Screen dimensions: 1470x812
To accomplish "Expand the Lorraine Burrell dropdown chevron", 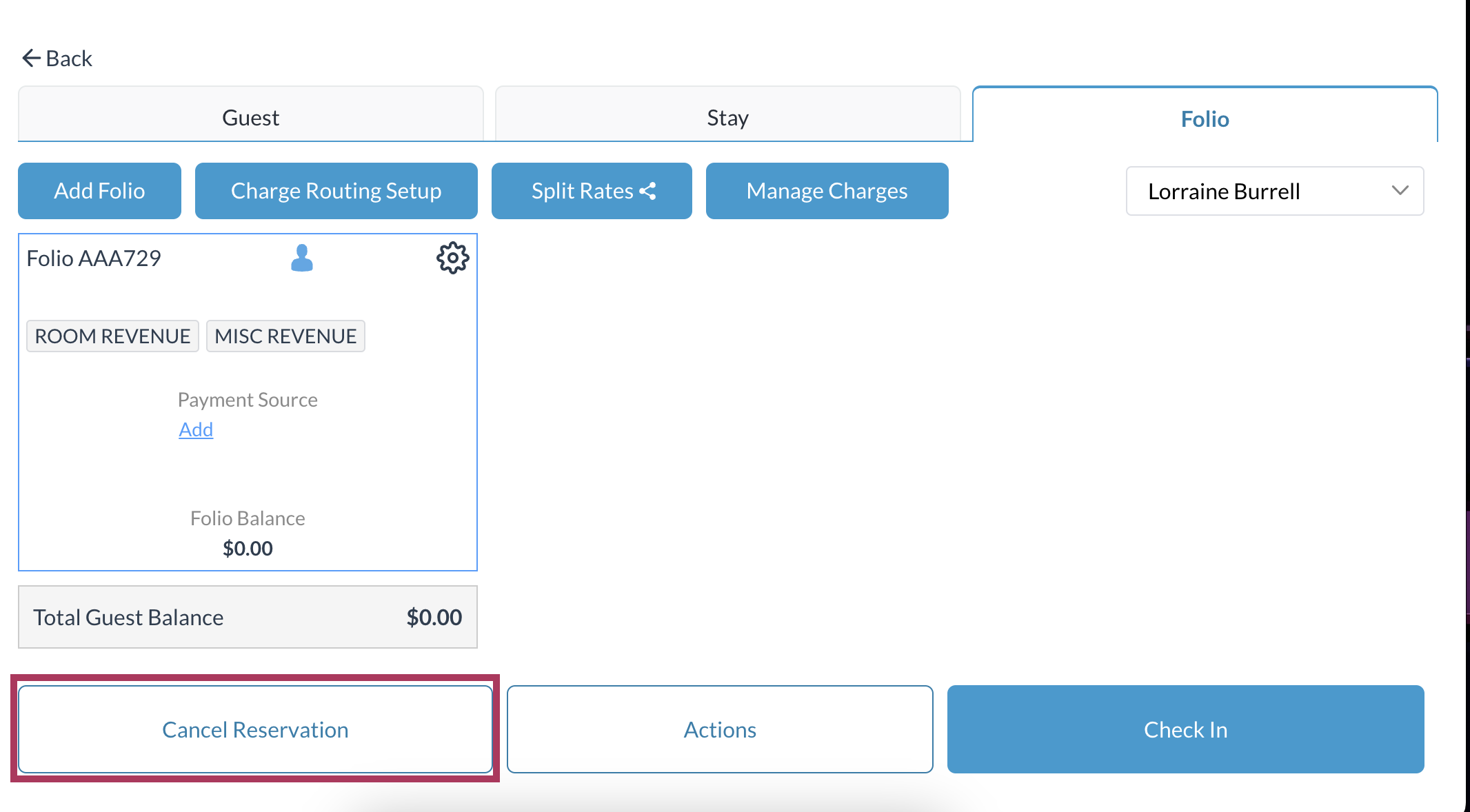I will pyautogui.click(x=1400, y=190).
